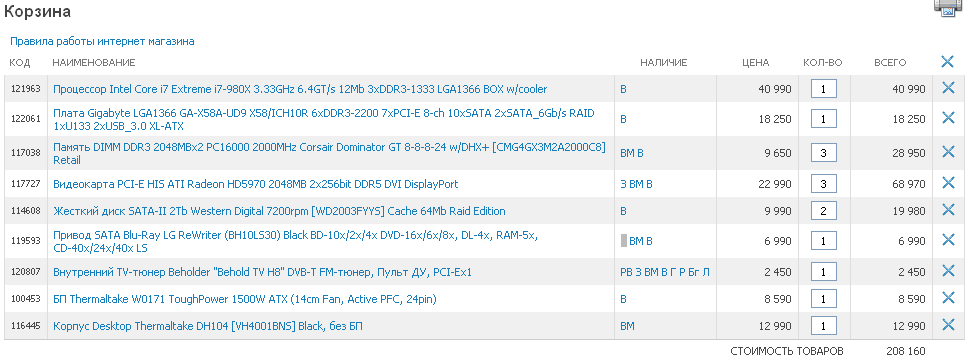Open Corsair Dominator GT memory link
This screenshot has width=973, height=362.
pyautogui.click(x=329, y=153)
